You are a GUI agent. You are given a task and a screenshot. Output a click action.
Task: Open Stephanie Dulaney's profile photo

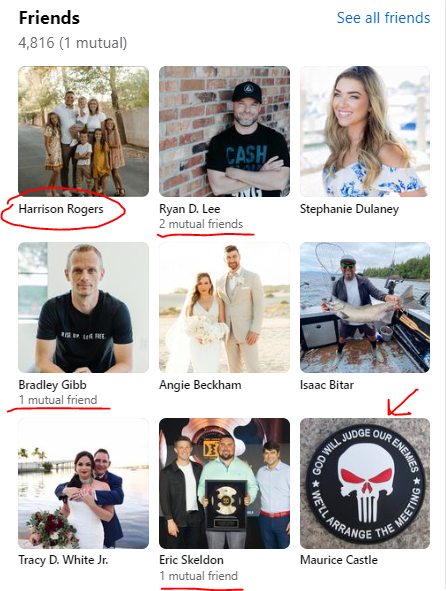[365, 131]
